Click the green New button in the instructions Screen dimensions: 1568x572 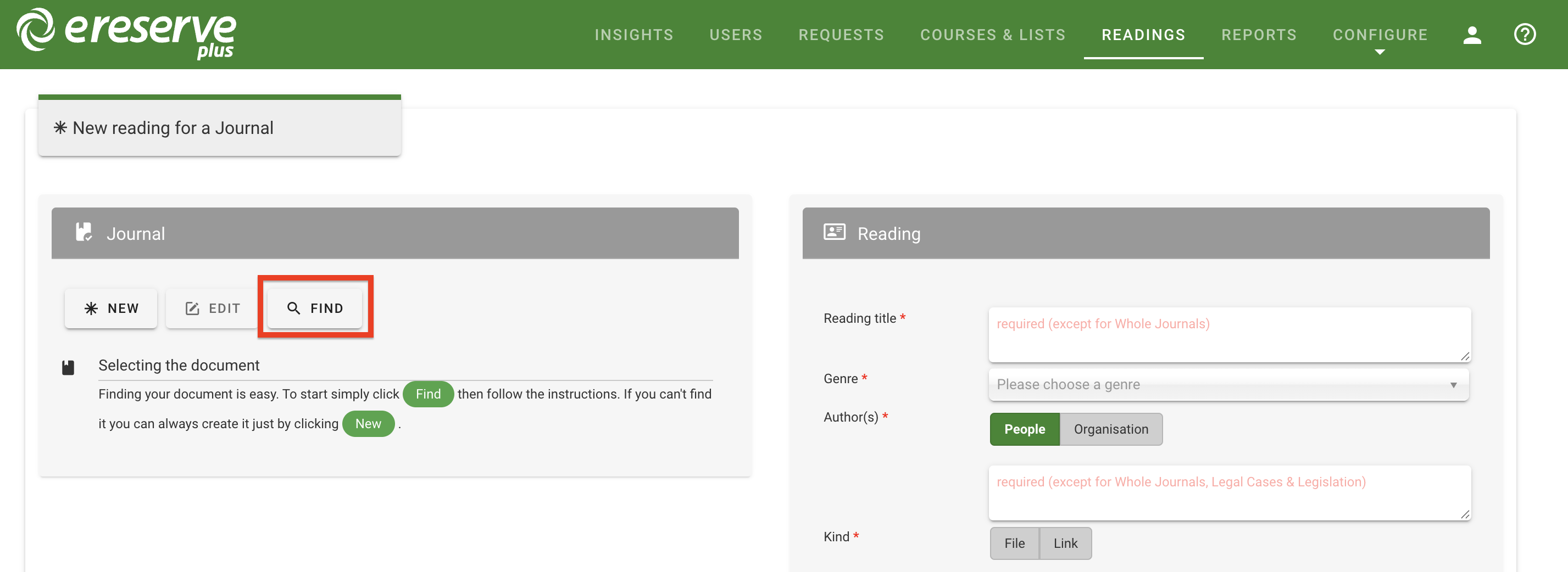click(368, 424)
